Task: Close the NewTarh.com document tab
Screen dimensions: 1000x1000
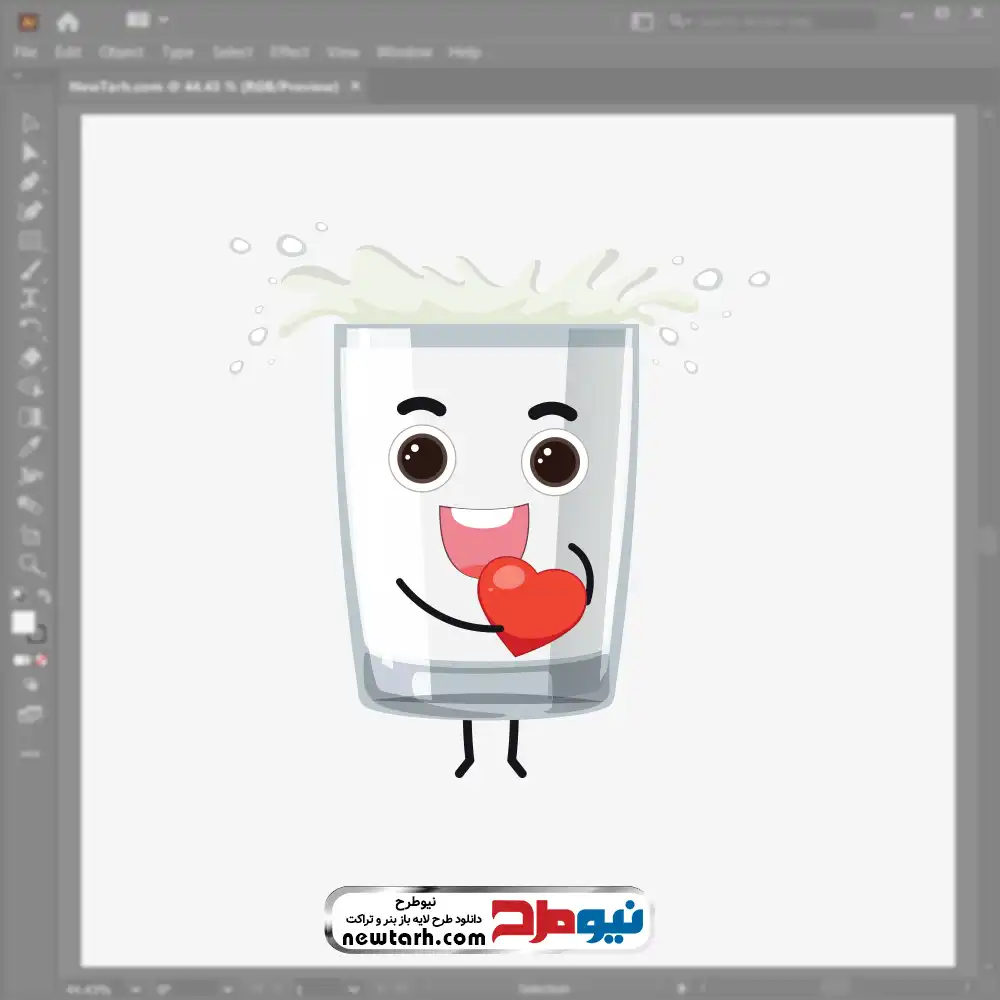Action: 354,87
